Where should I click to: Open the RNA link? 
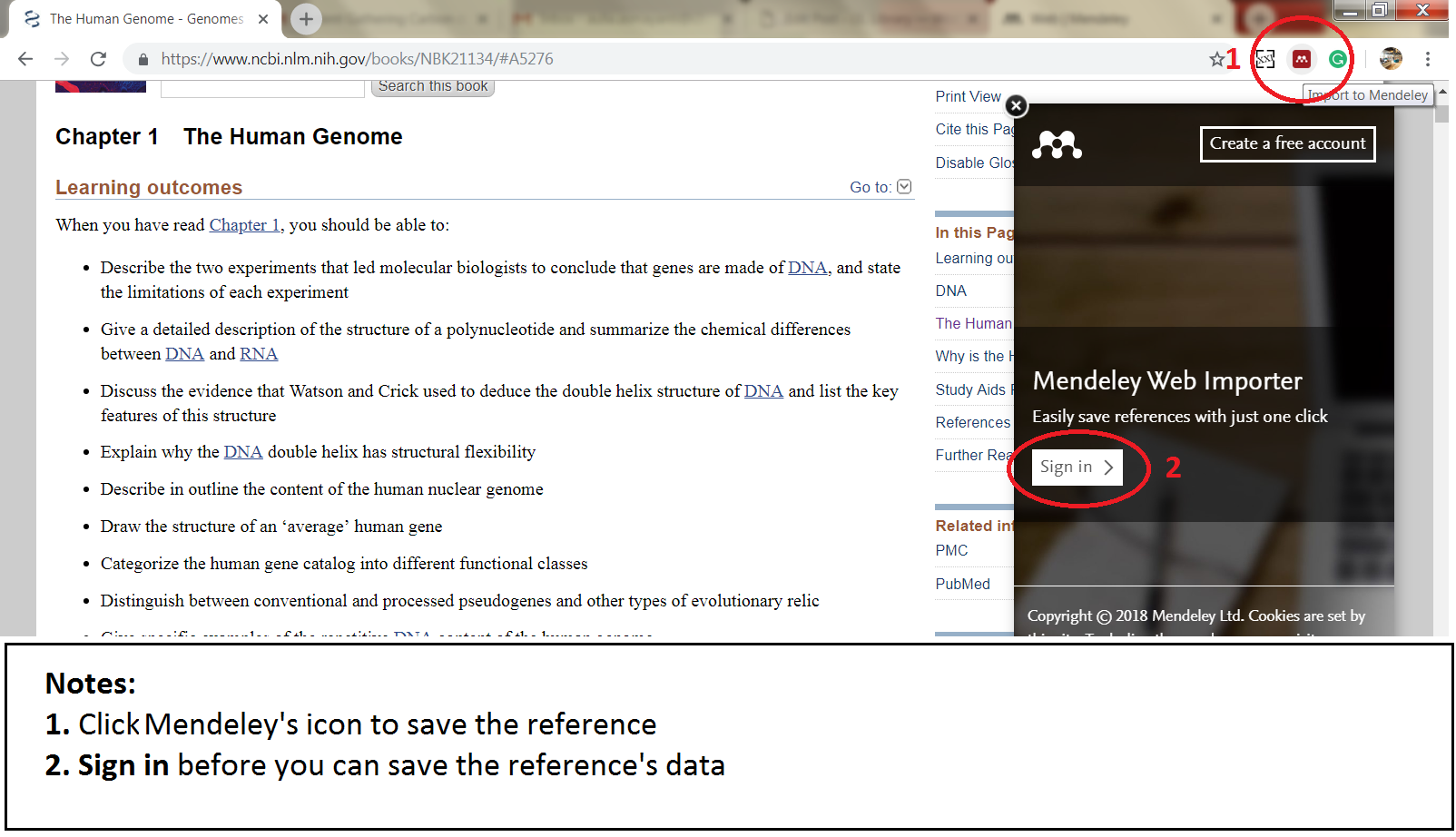(x=259, y=354)
